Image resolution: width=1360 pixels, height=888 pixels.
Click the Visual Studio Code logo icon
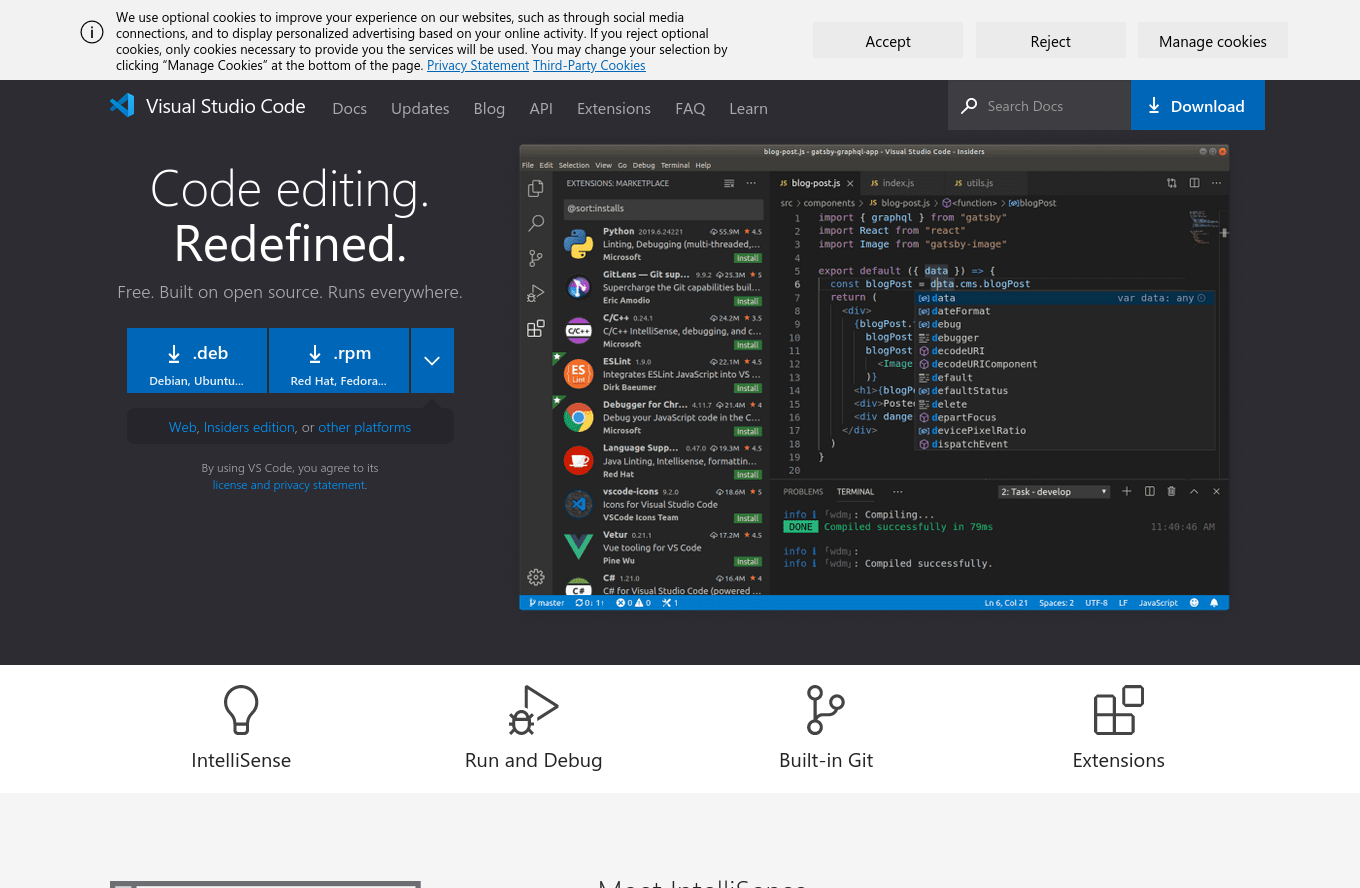click(x=122, y=106)
